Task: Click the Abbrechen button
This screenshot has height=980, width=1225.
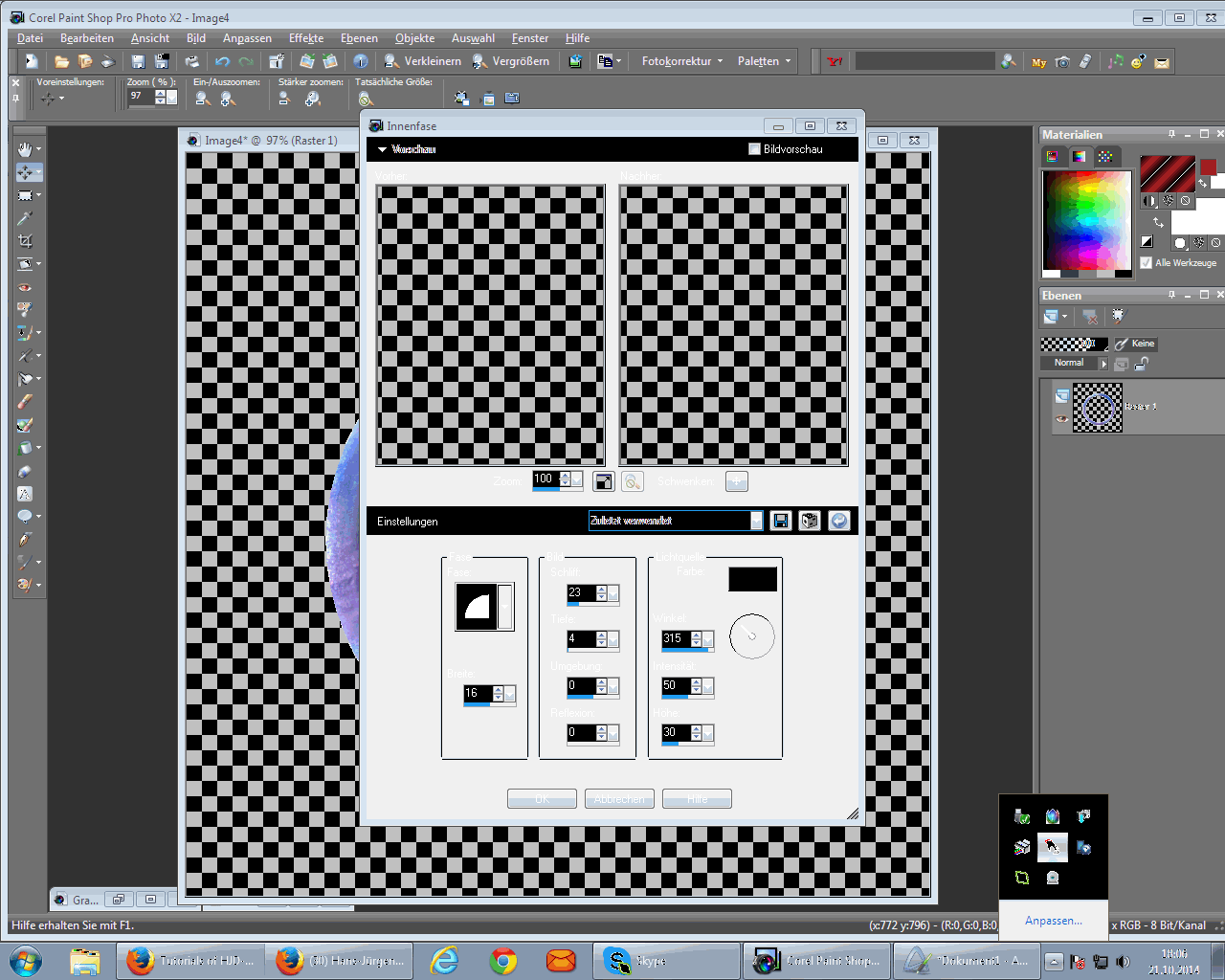Action: [x=619, y=798]
